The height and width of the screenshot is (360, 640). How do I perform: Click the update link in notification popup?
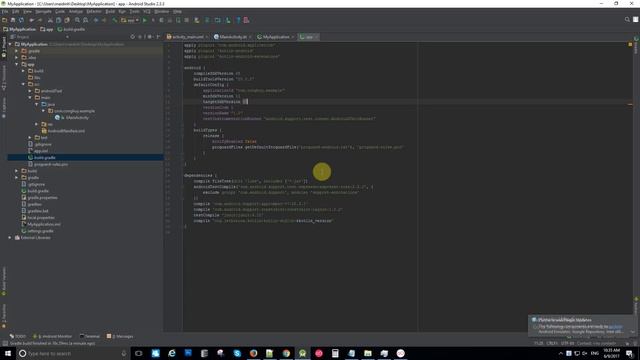616,327
